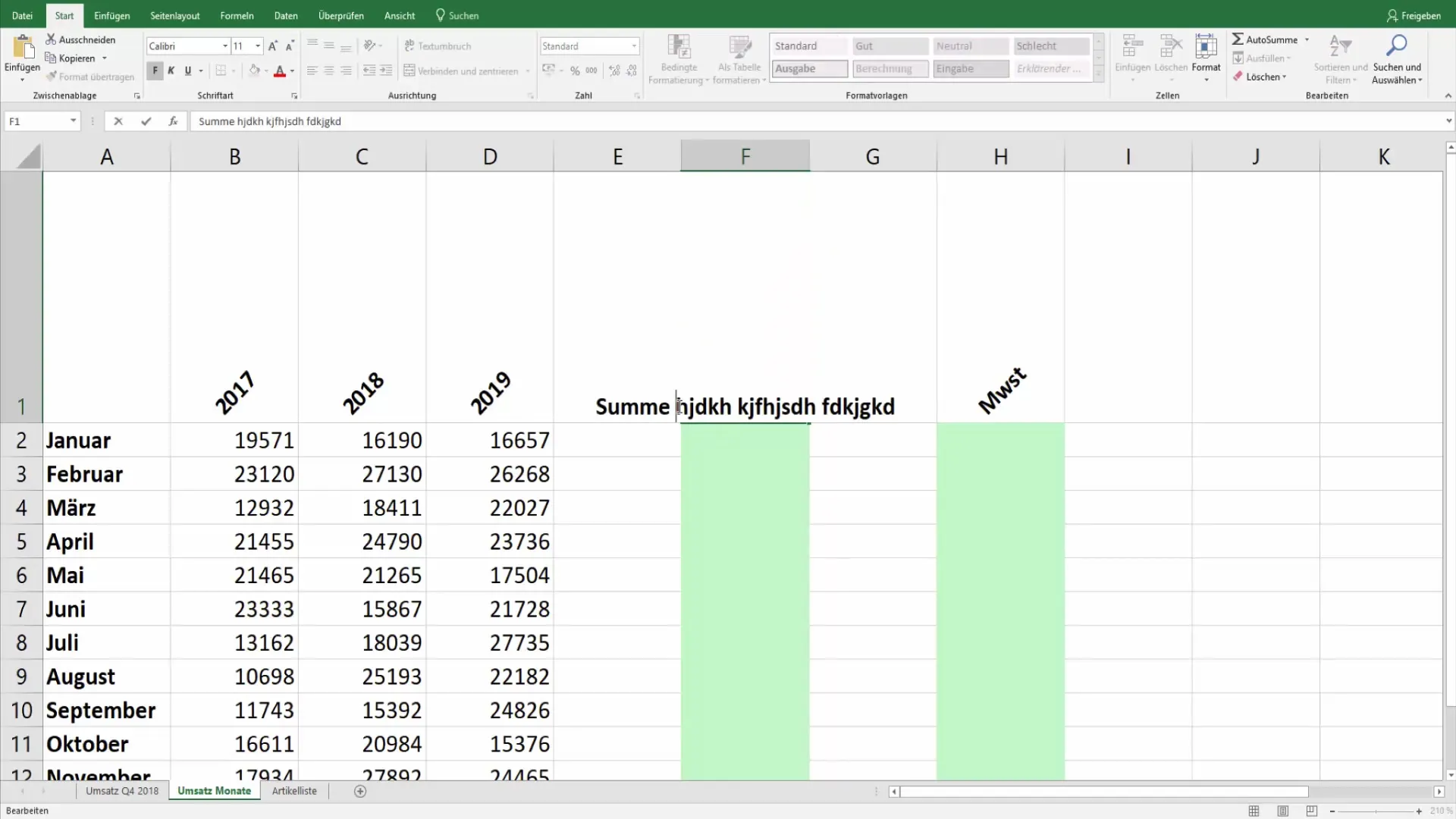Viewport: 1456px width, 819px height.
Task: Decrease font size with small A icon
Action: click(290, 46)
